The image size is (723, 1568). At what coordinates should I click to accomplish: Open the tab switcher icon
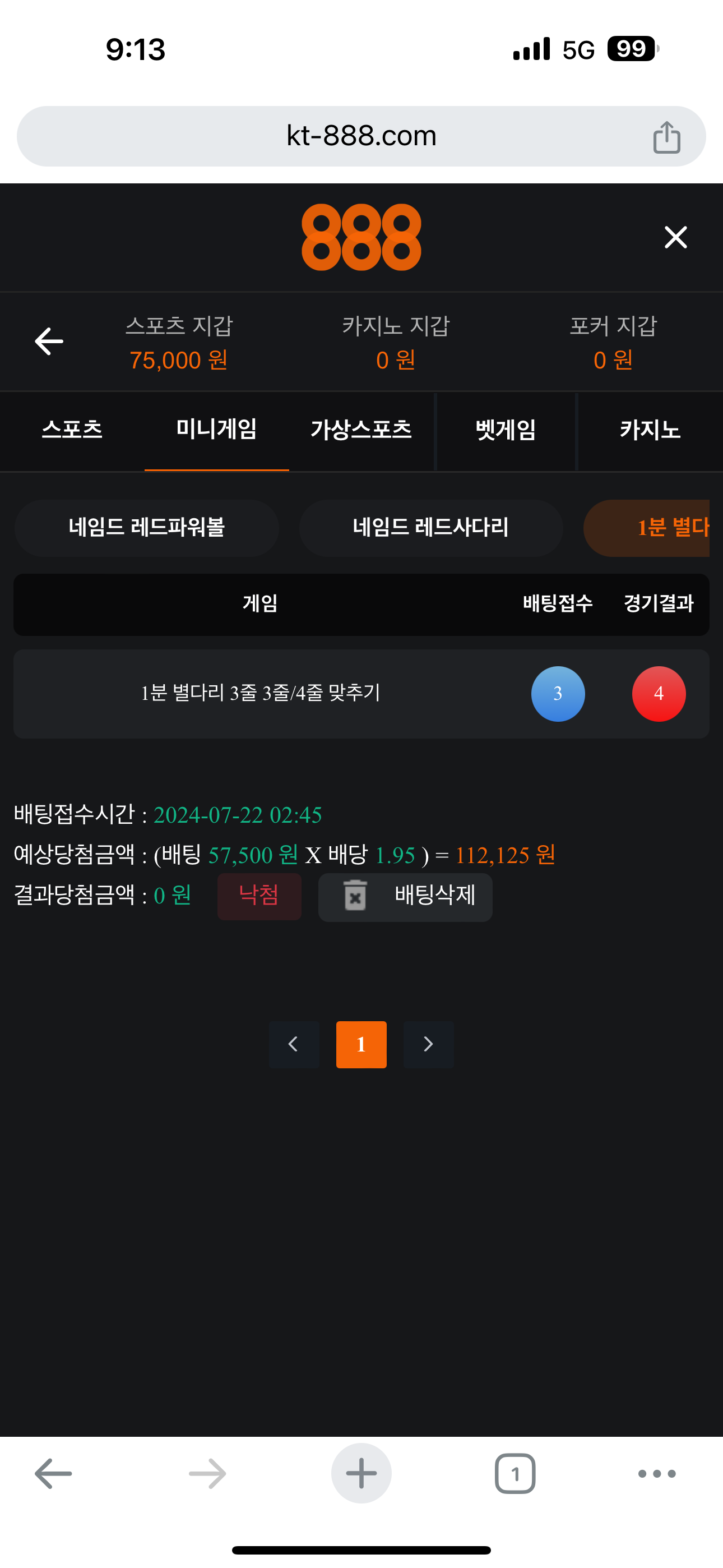point(515,1474)
